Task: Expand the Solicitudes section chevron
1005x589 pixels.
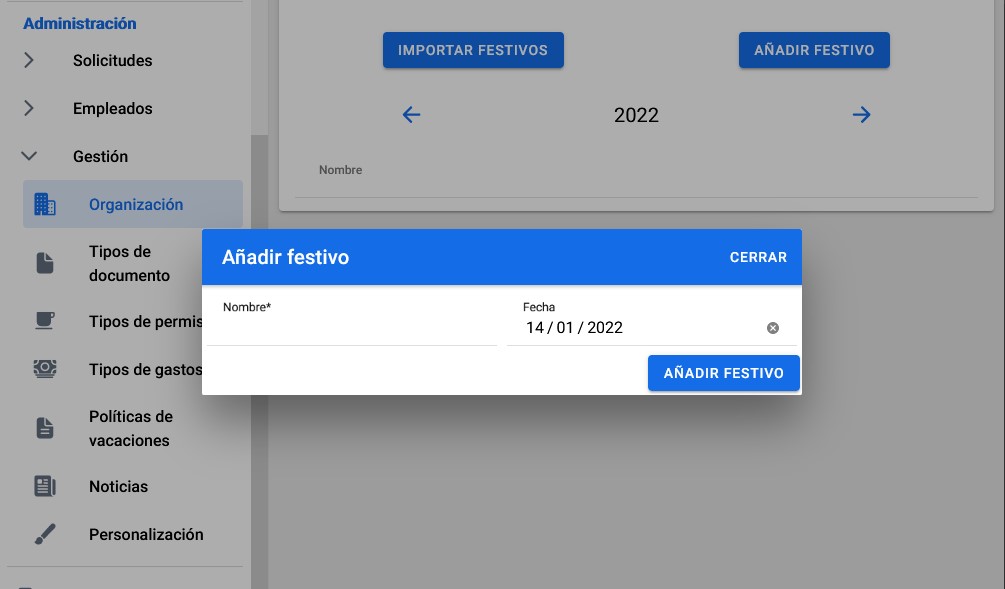Action: coord(29,60)
